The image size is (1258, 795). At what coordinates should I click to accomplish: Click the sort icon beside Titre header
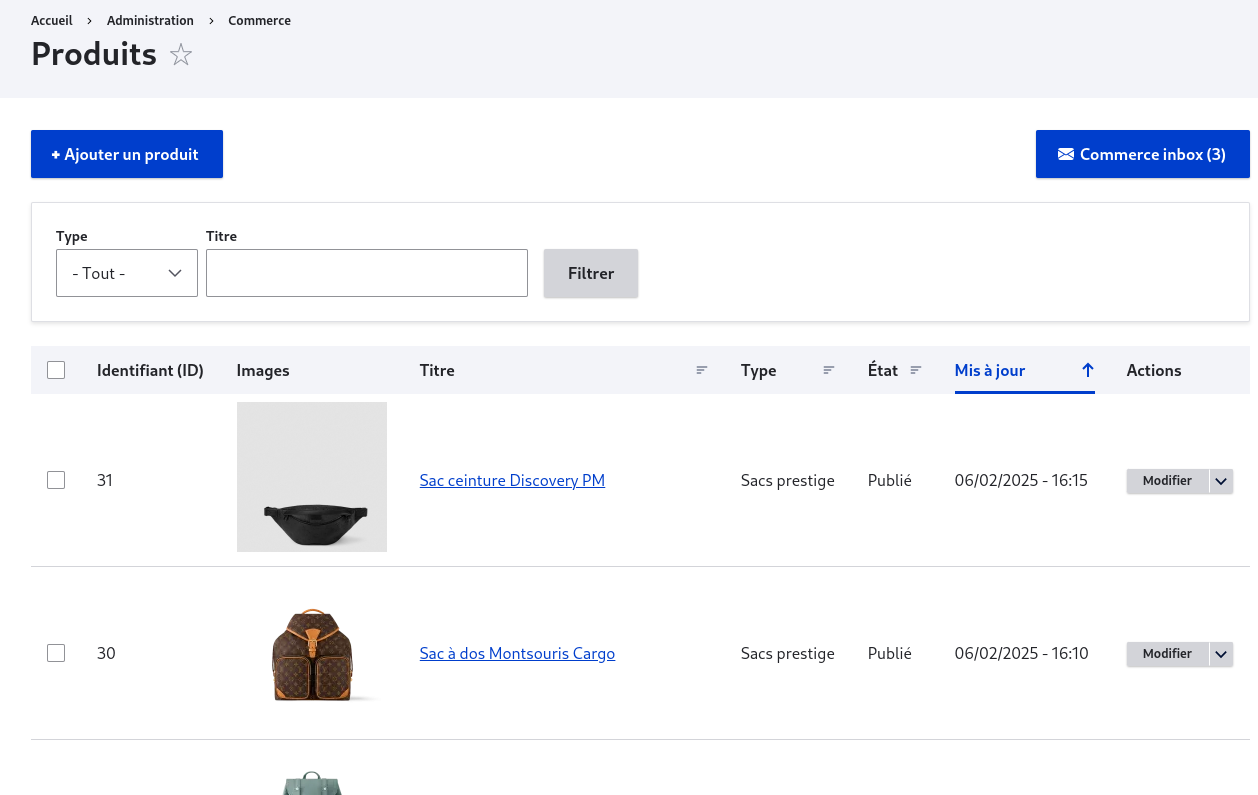(x=702, y=370)
